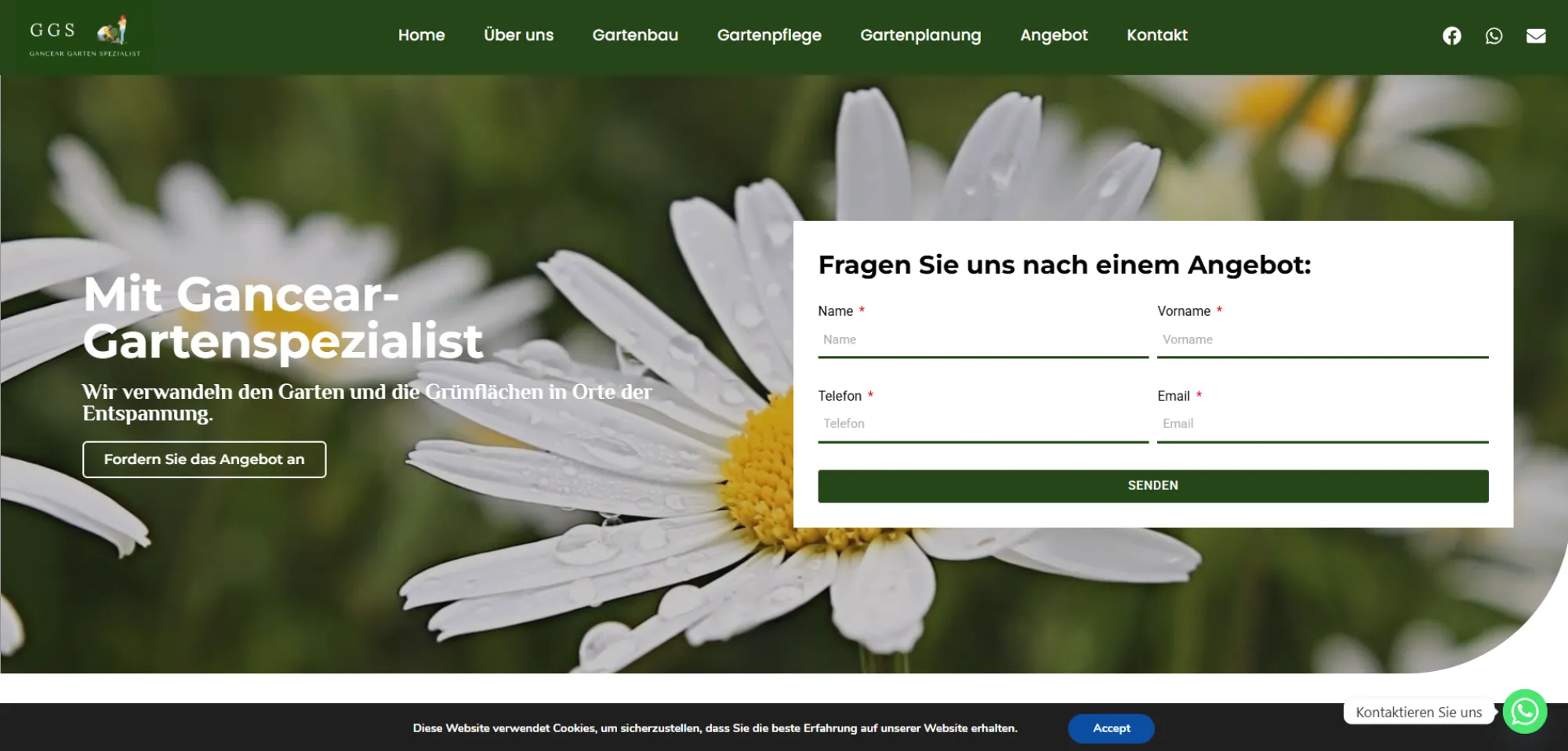Click the Mit Gancear-Gartenspezialist headline
The height and width of the screenshot is (751, 1568).
tap(283, 317)
